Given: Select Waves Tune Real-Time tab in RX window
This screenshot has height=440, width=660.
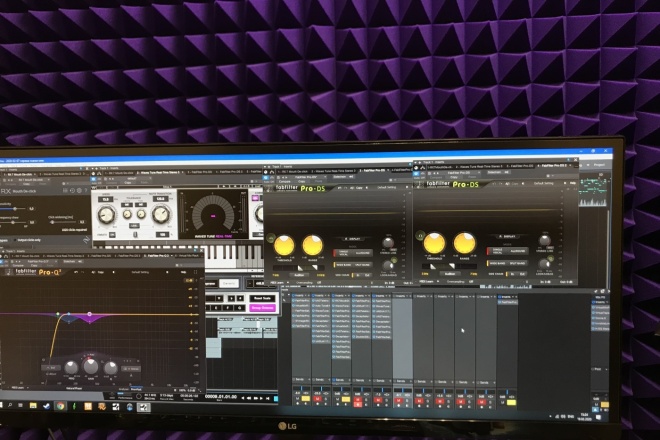Looking at the screenshot, I should (62, 173).
